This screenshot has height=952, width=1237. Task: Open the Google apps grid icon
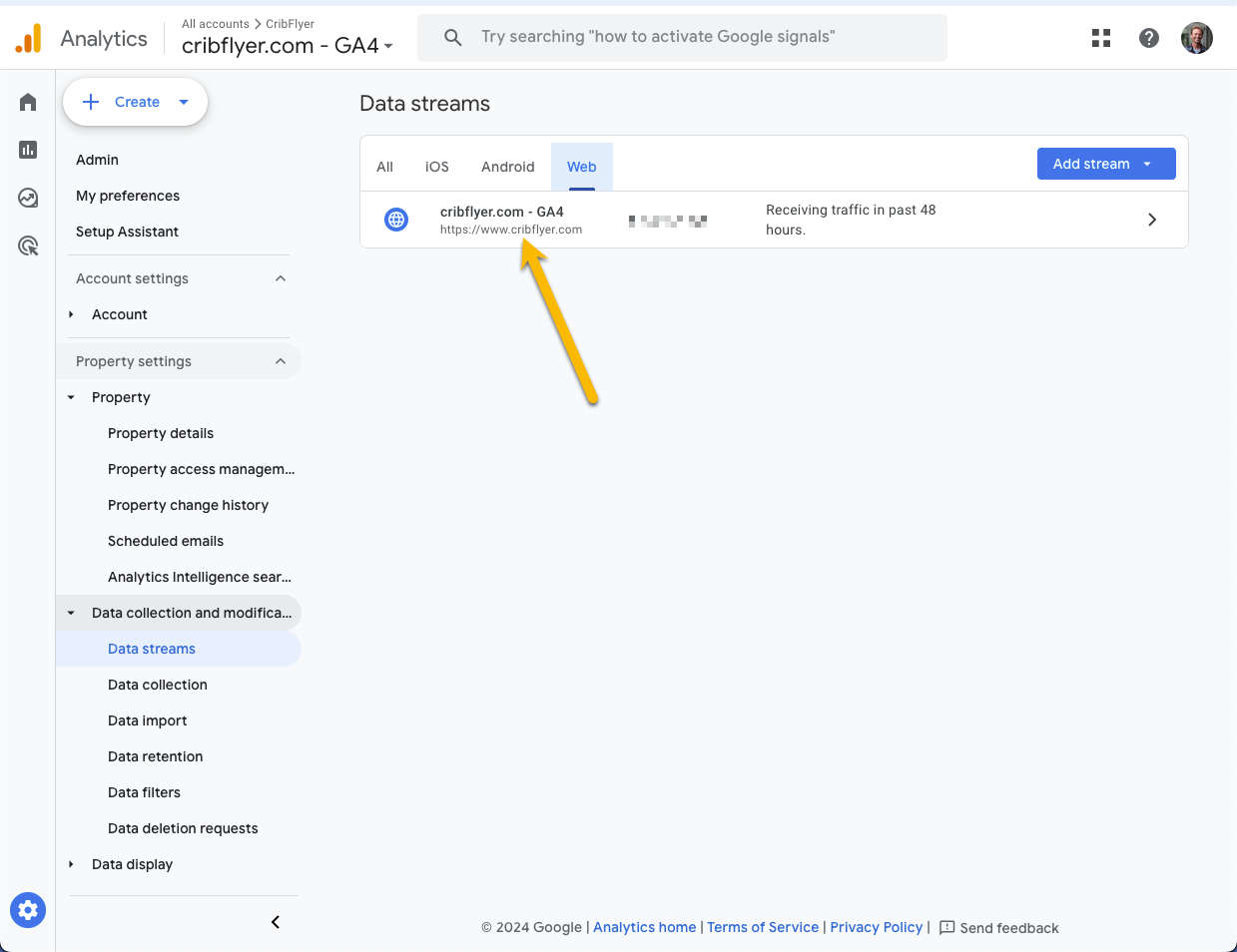click(1101, 38)
